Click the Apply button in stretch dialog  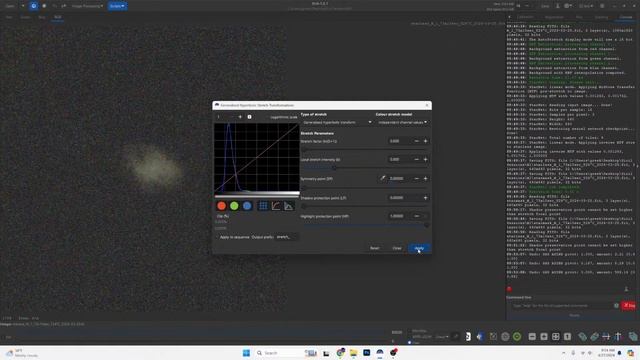(419, 248)
